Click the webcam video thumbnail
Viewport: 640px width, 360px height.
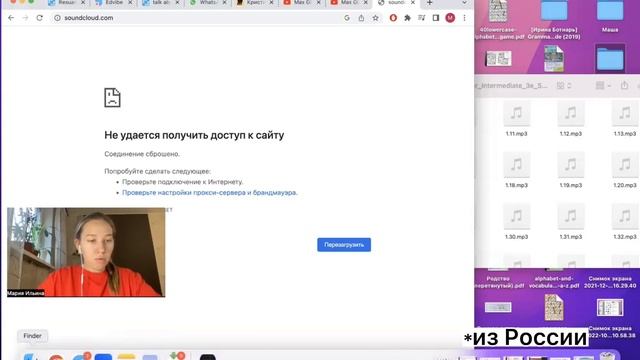[86, 252]
